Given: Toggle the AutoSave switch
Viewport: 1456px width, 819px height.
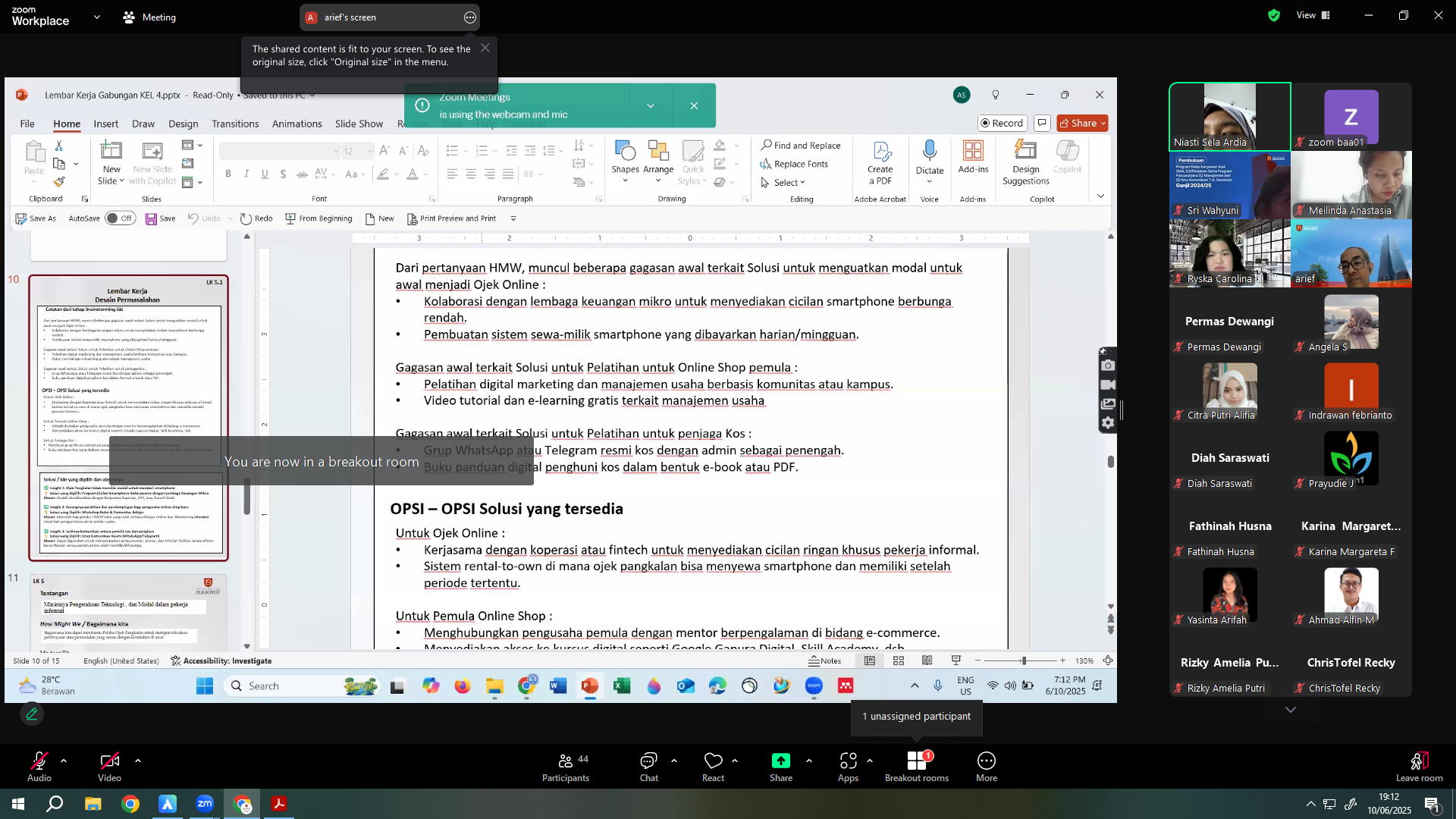Looking at the screenshot, I should [x=119, y=218].
